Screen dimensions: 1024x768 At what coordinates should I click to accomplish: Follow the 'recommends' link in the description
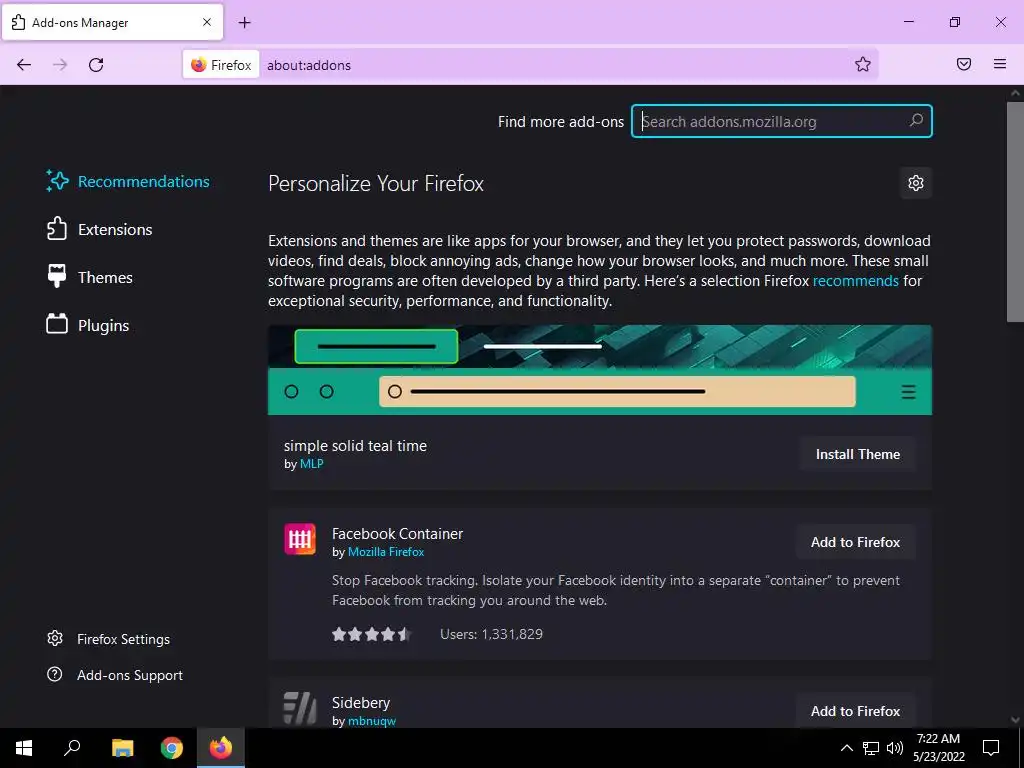pos(856,281)
